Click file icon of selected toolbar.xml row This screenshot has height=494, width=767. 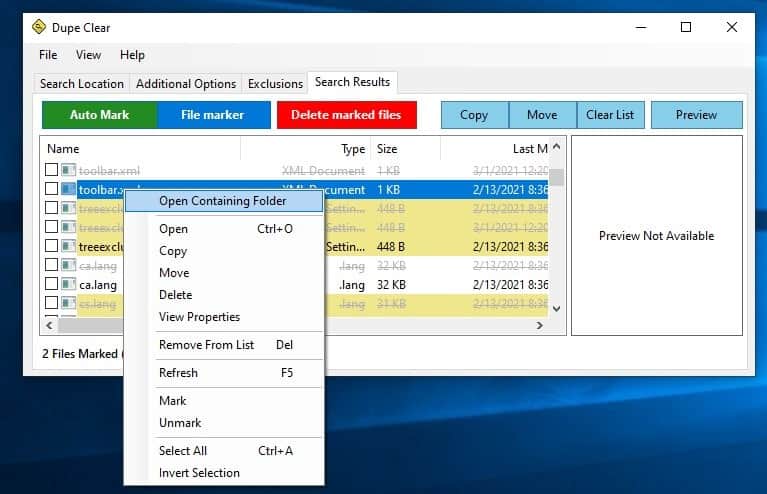pyautogui.click(x=68, y=189)
